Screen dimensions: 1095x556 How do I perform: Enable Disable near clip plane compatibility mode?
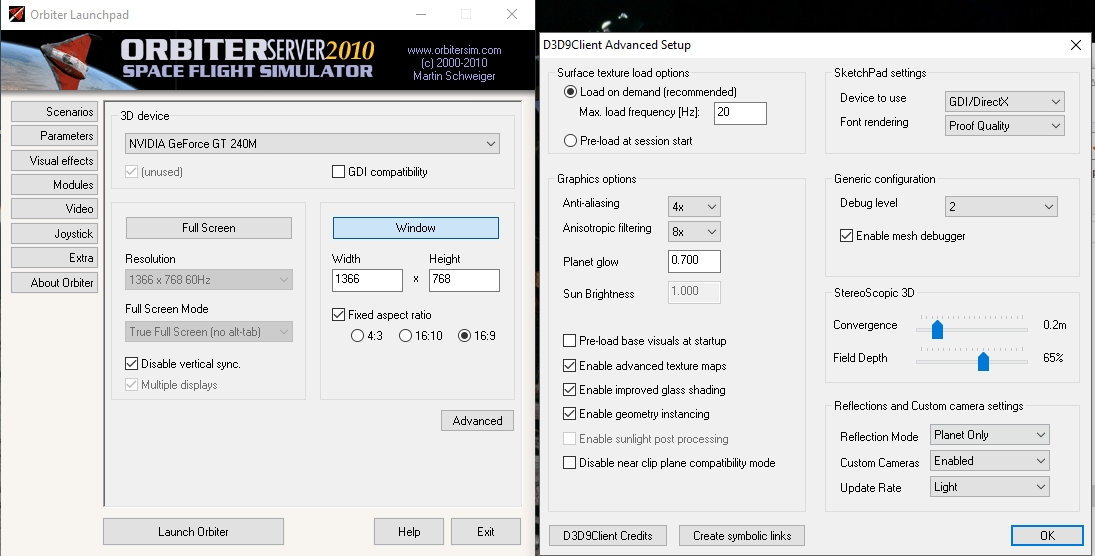[x=570, y=463]
